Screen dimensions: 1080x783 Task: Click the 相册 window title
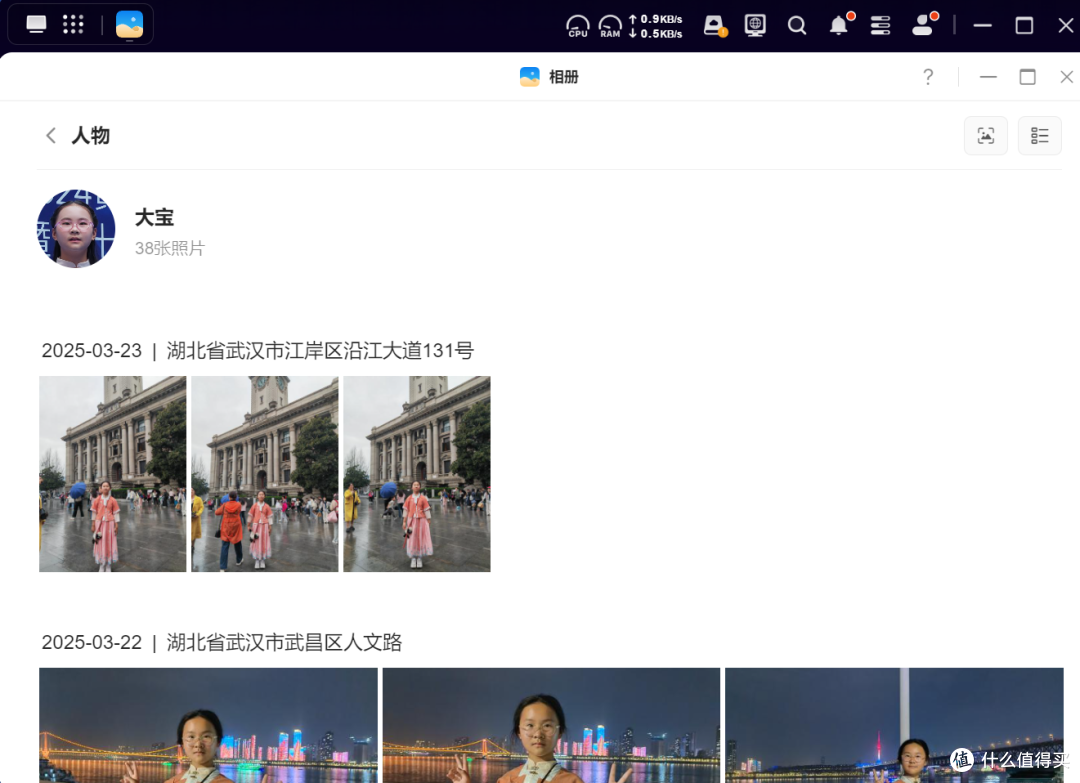coord(563,76)
